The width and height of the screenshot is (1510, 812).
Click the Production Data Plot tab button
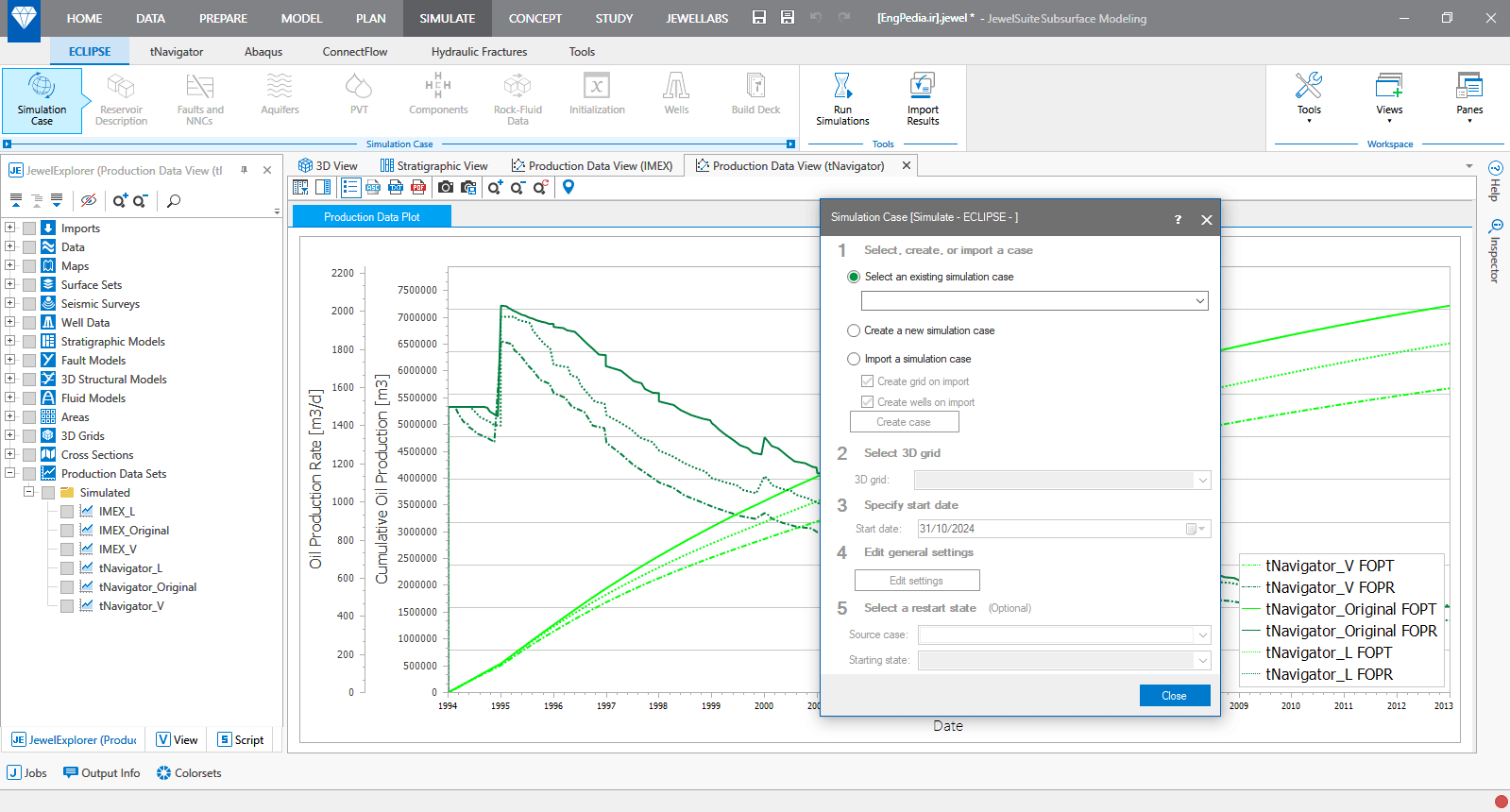(x=372, y=217)
